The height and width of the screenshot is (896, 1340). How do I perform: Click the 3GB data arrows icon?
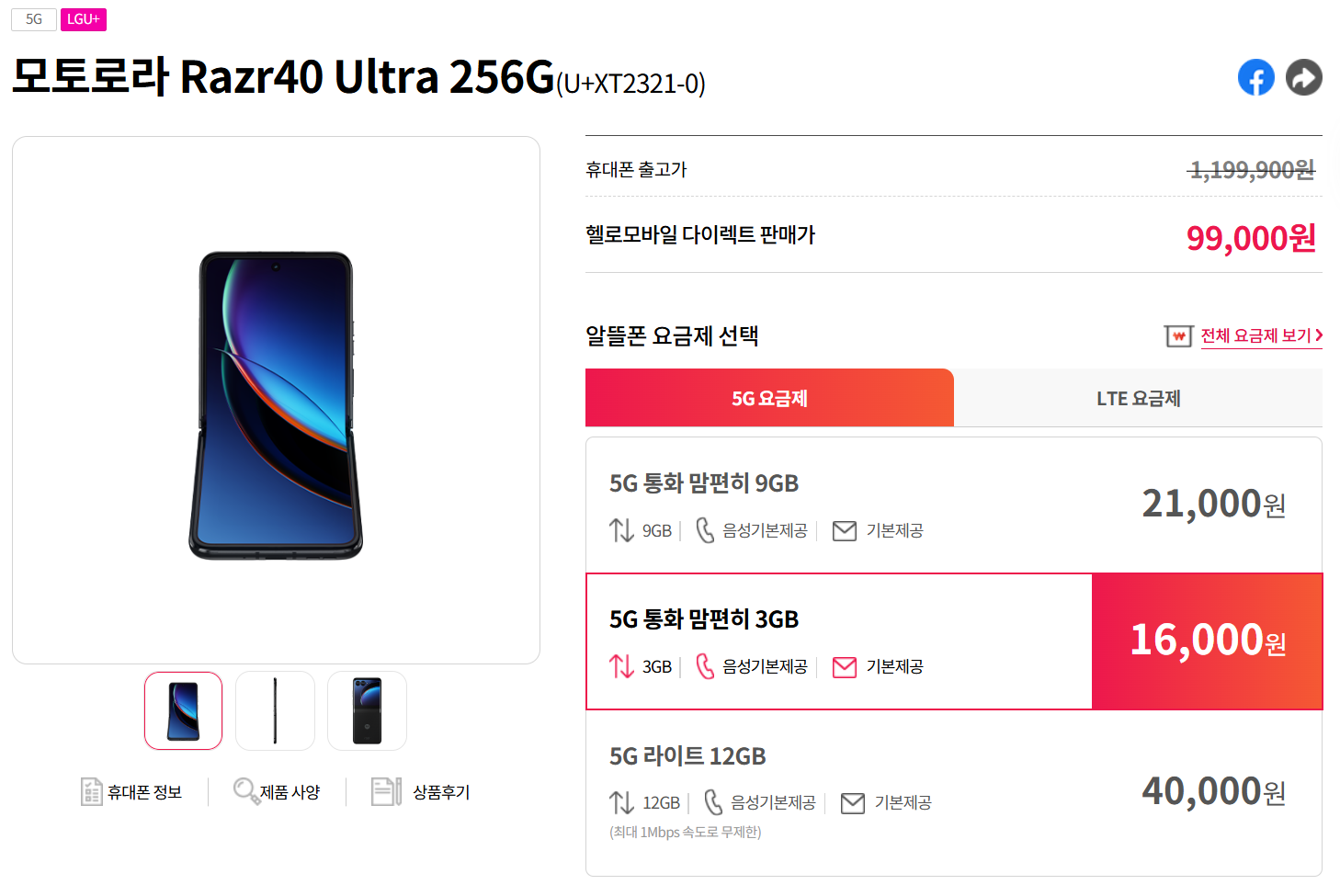[x=622, y=666]
